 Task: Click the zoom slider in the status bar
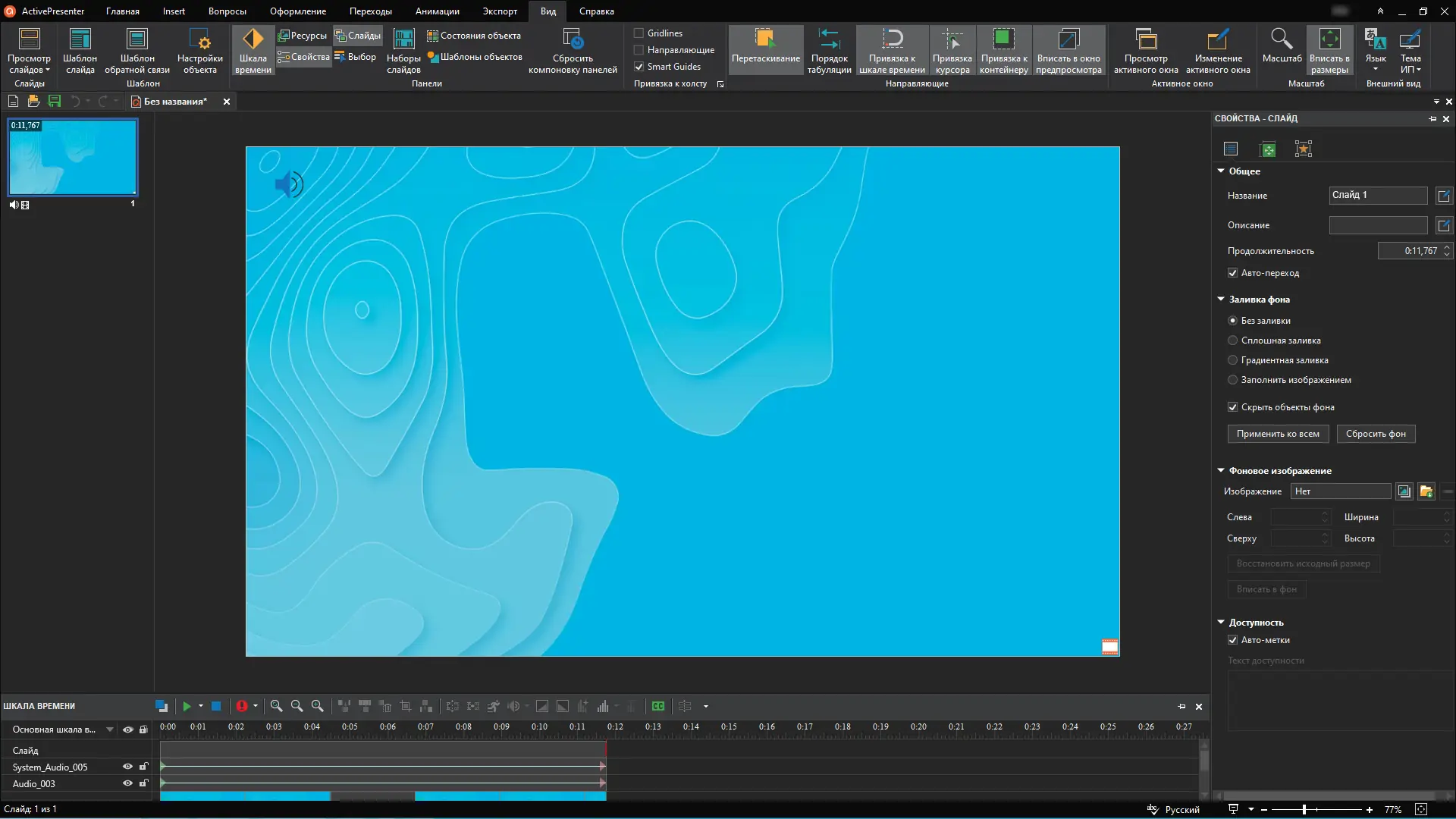point(1304,810)
